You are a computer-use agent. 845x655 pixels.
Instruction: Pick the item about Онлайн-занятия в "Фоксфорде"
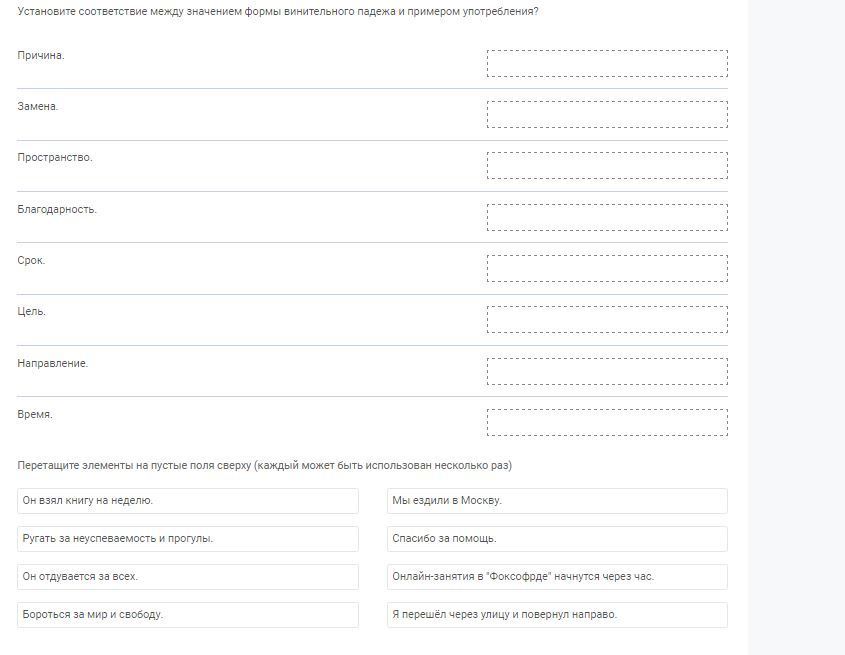tap(557, 576)
